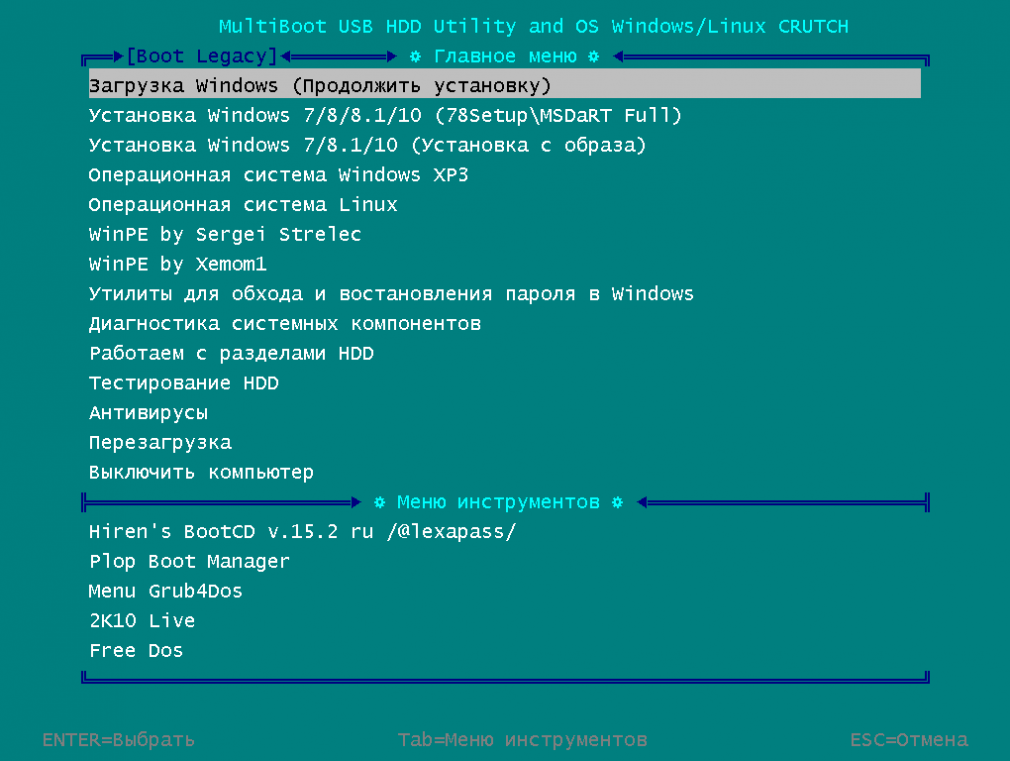Open 'Диагностика системных компонентов'
Viewport: 1010px width, 761px height.
[285, 323]
